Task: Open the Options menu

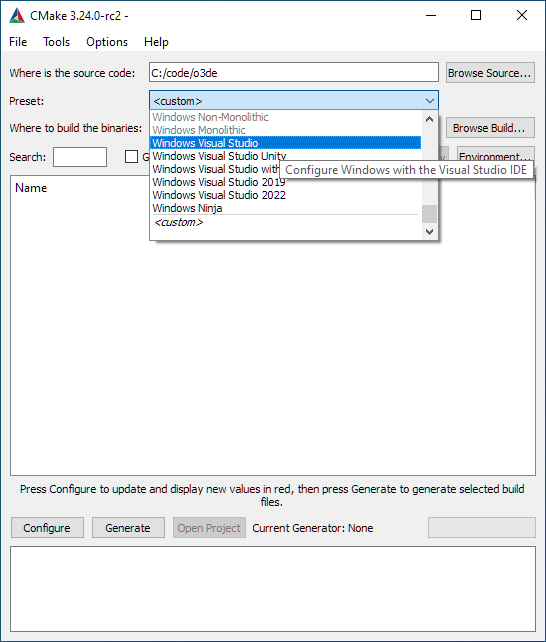Action: click(x=107, y=42)
